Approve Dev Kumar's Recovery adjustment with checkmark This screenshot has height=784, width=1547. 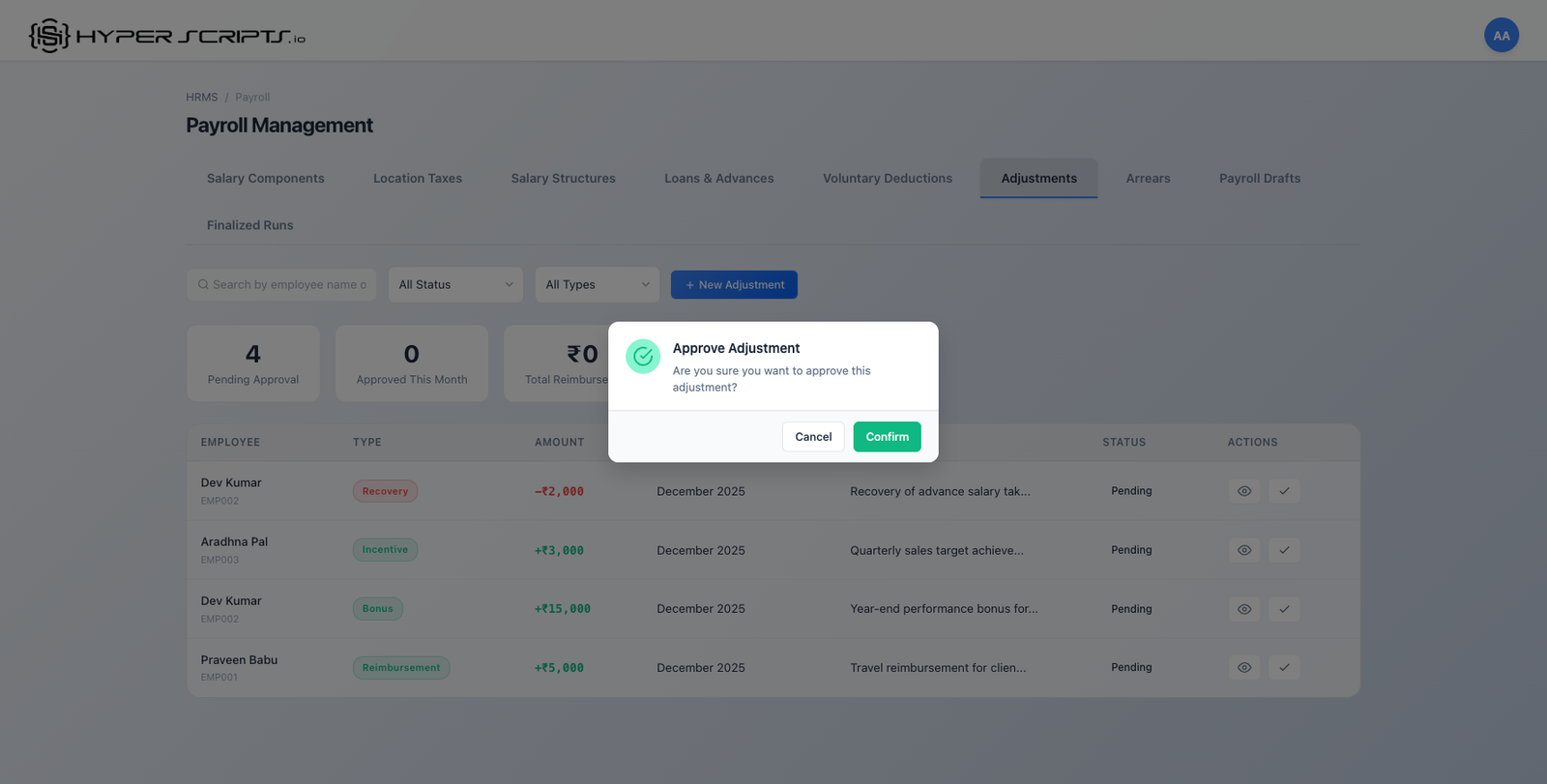tap(1284, 491)
